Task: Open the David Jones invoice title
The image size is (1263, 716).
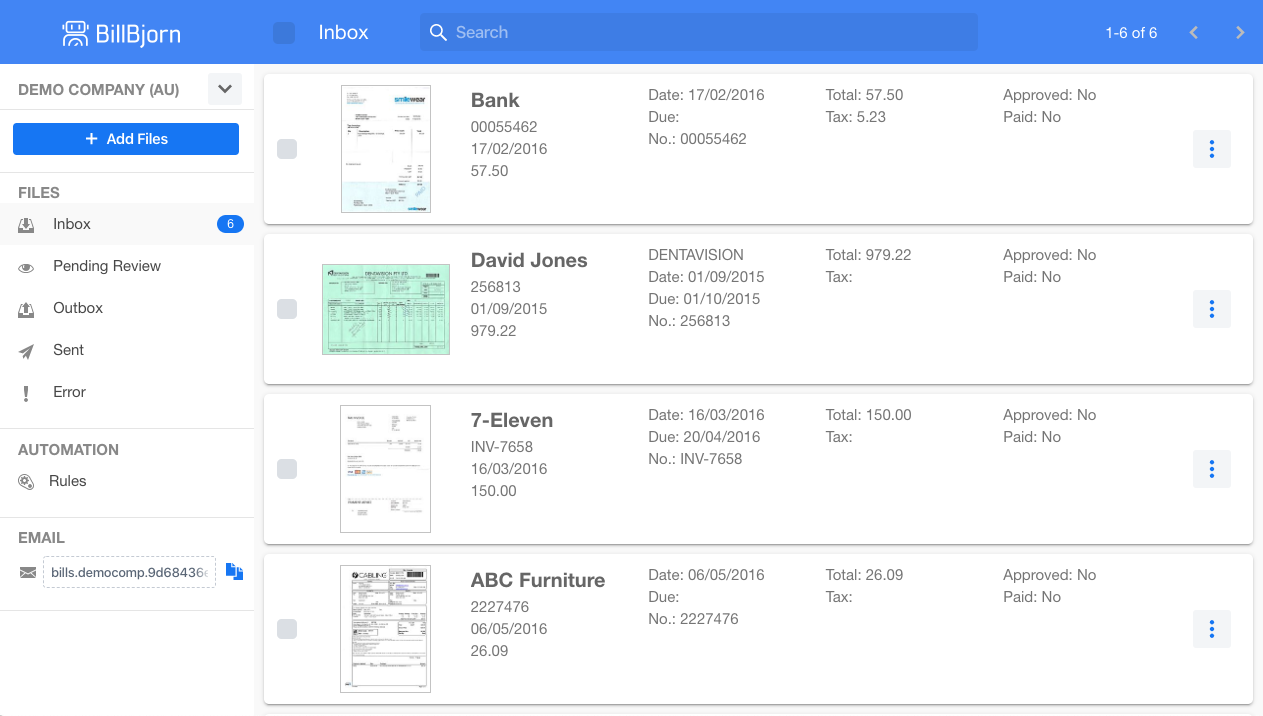Action: click(x=529, y=260)
